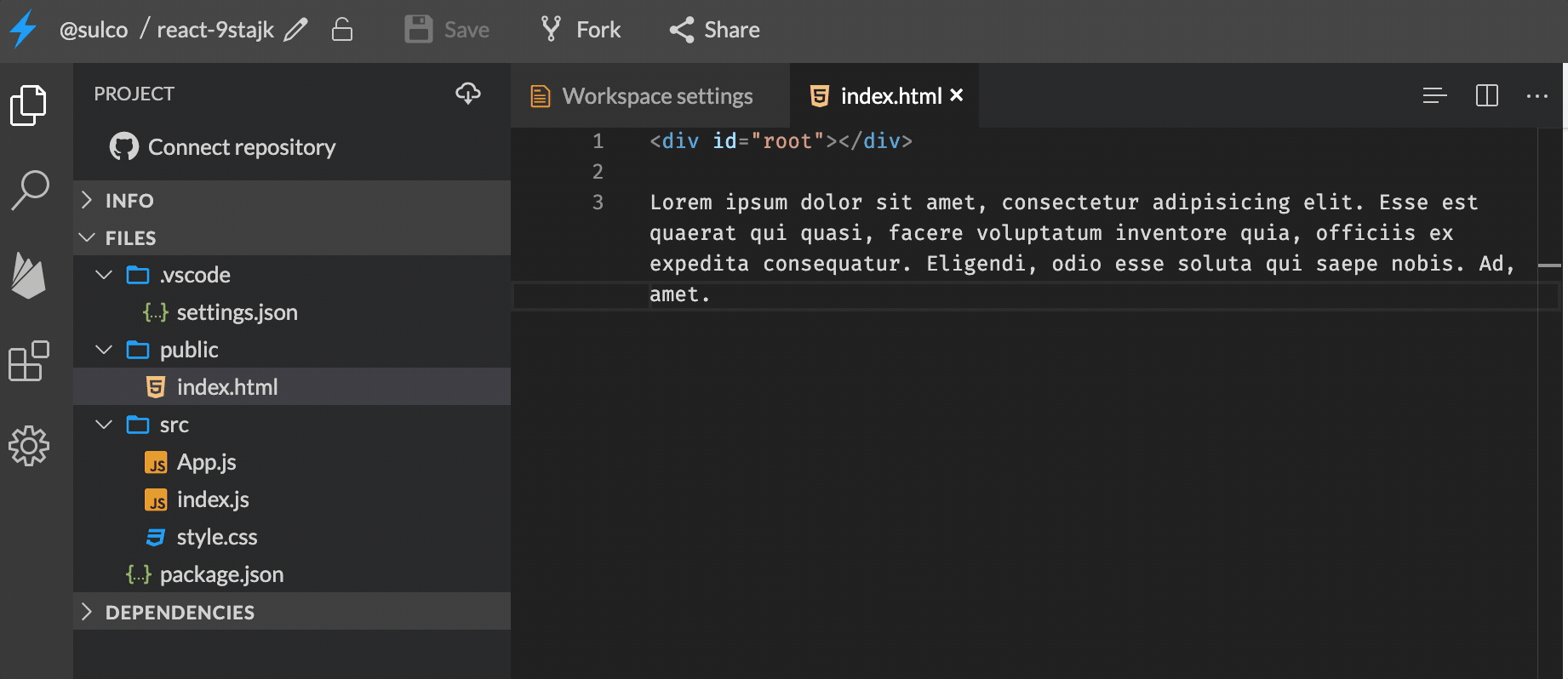Screen dimensions: 1568x679
Task: Select index.html in the file tree
Action: [x=292, y=387]
